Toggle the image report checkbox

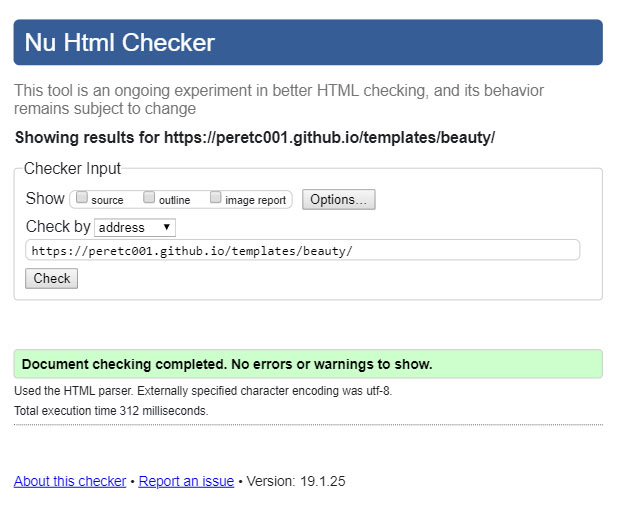point(215,197)
